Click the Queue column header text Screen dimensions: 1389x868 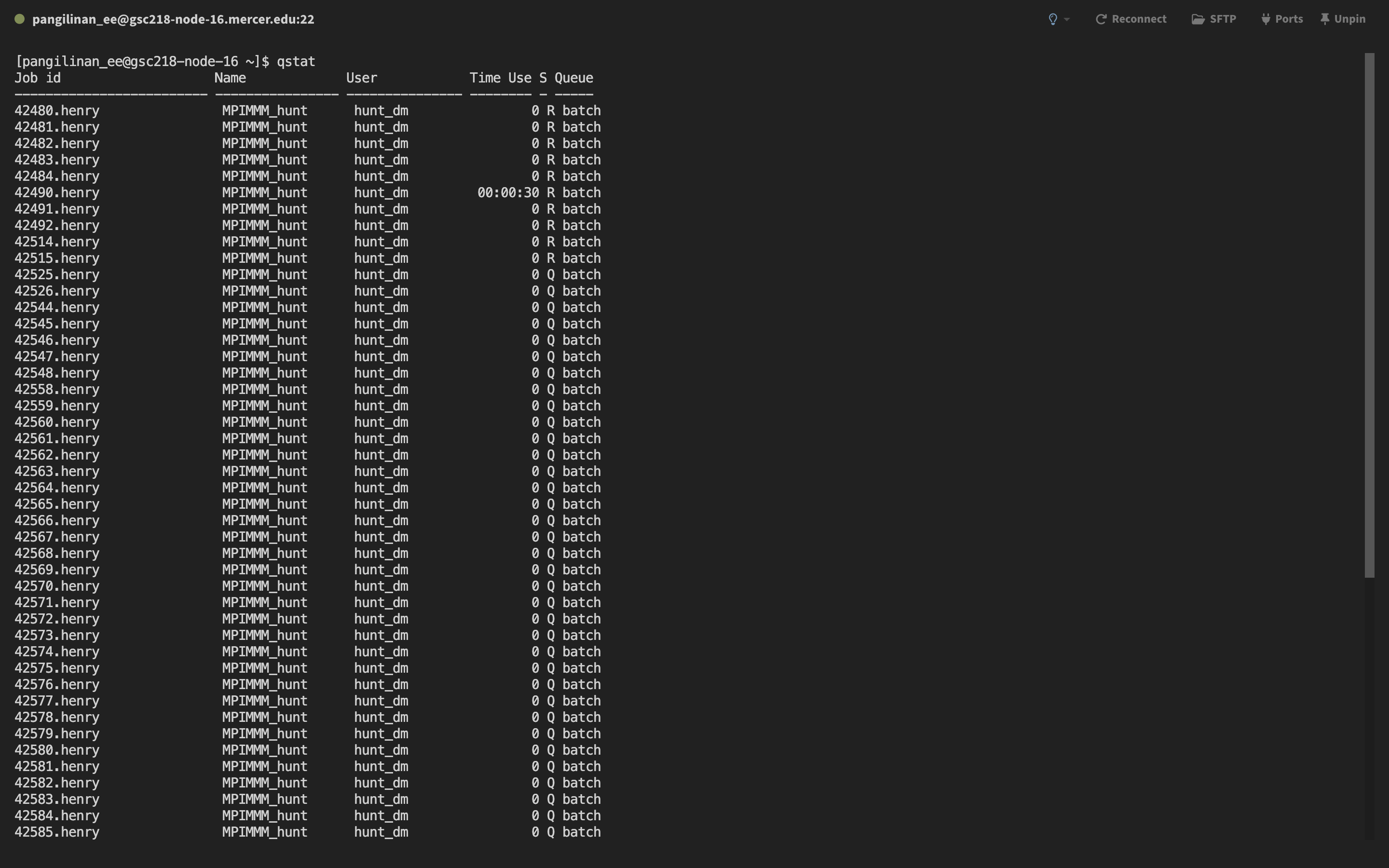(x=573, y=78)
